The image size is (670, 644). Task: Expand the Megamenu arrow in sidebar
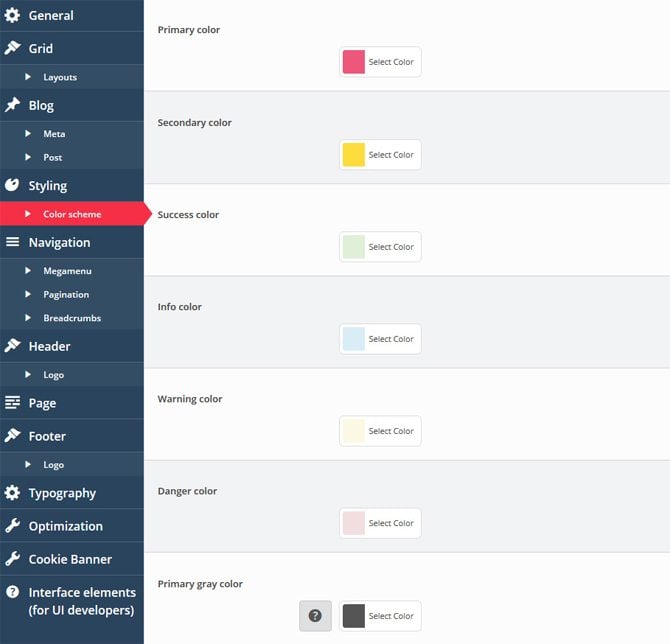tap(29, 271)
